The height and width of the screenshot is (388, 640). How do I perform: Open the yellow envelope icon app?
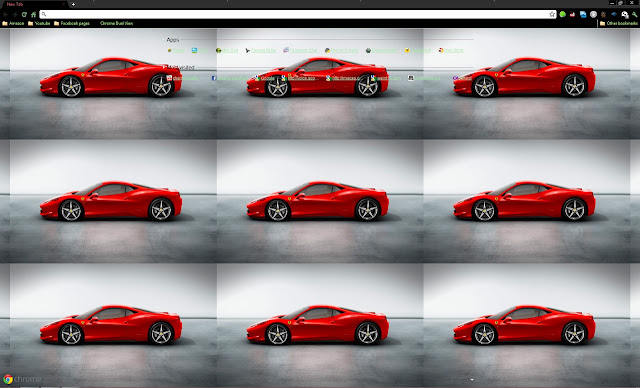tap(418, 51)
